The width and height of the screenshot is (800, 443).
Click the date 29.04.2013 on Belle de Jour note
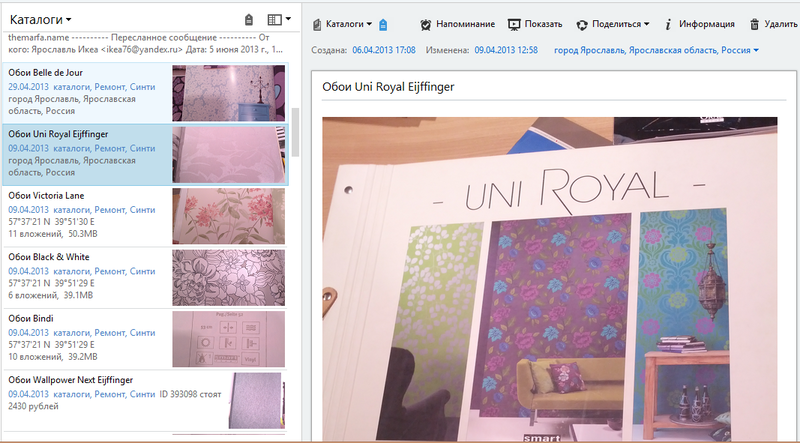[x=29, y=87]
